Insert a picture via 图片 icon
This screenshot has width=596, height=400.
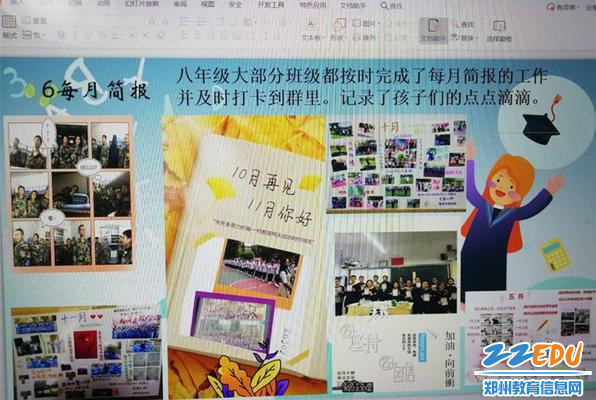click(x=363, y=24)
